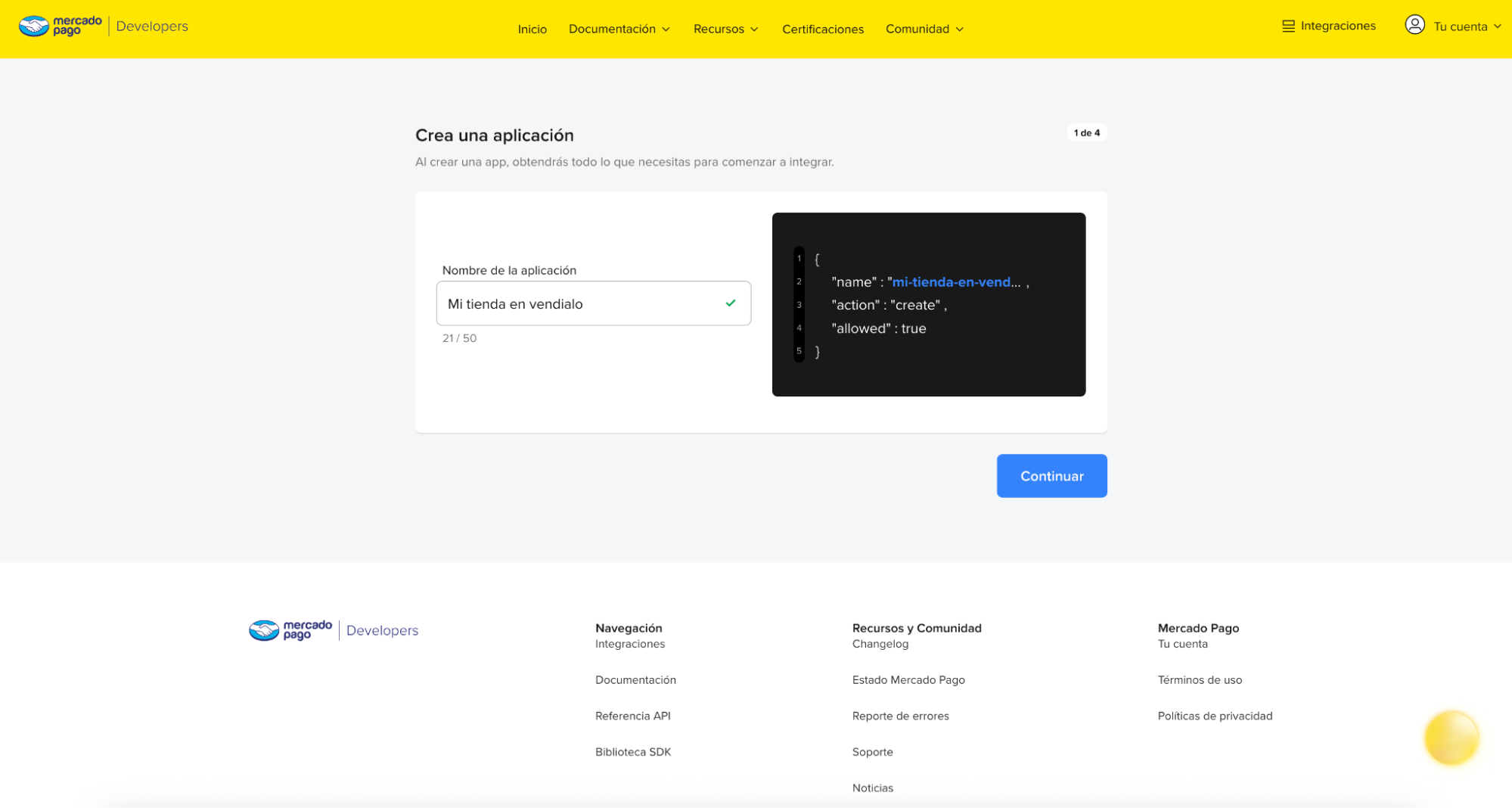The image size is (1512, 808).
Task: Open footer Integraciones link
Action: (629, 644)
